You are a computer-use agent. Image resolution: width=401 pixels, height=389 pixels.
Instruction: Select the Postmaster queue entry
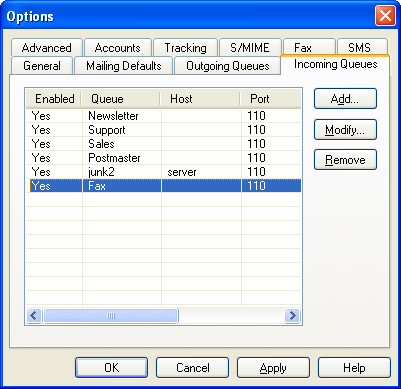coord(164,158)
